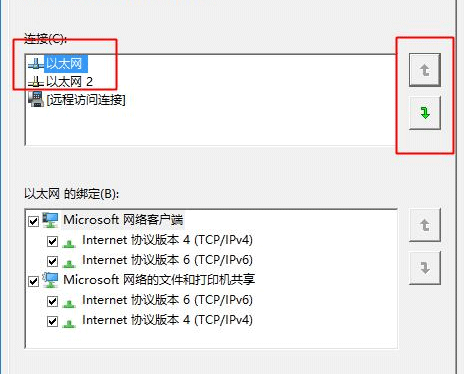Click the bindings move-down arrow button
The image size is (465, 374).
425,268
